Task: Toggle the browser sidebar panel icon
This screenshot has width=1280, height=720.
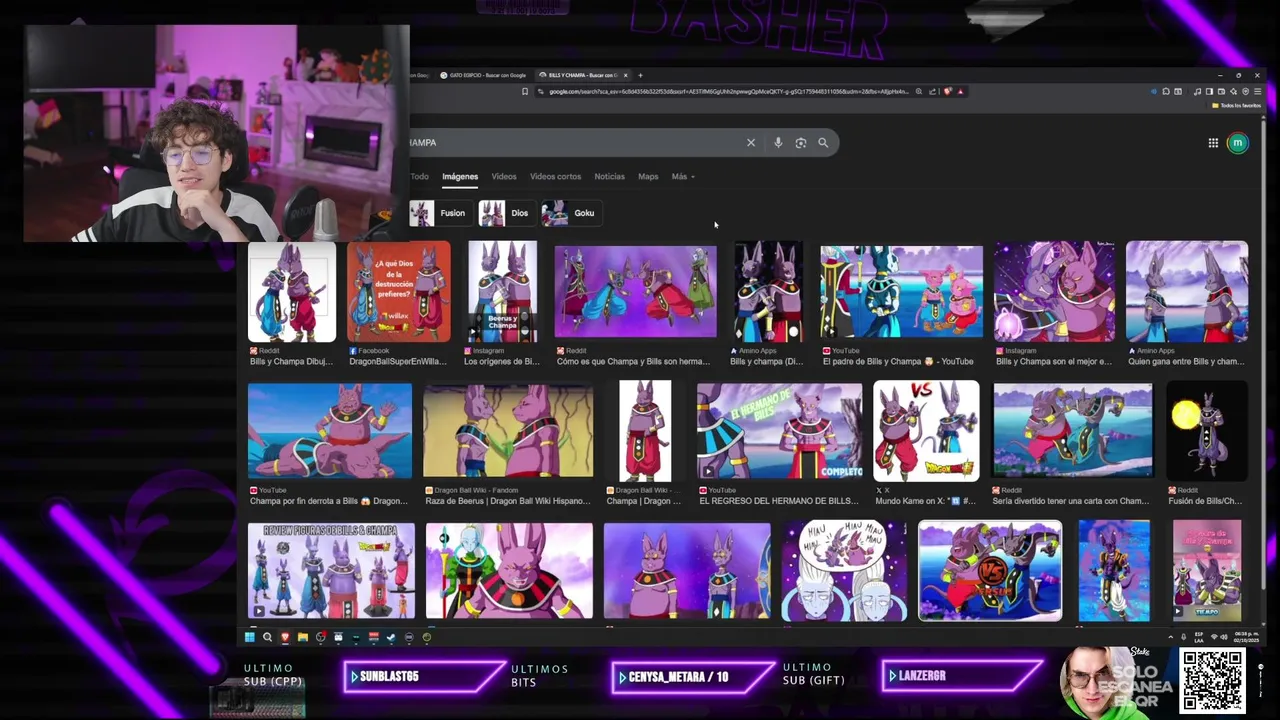Action: [x=1209, y=91]
